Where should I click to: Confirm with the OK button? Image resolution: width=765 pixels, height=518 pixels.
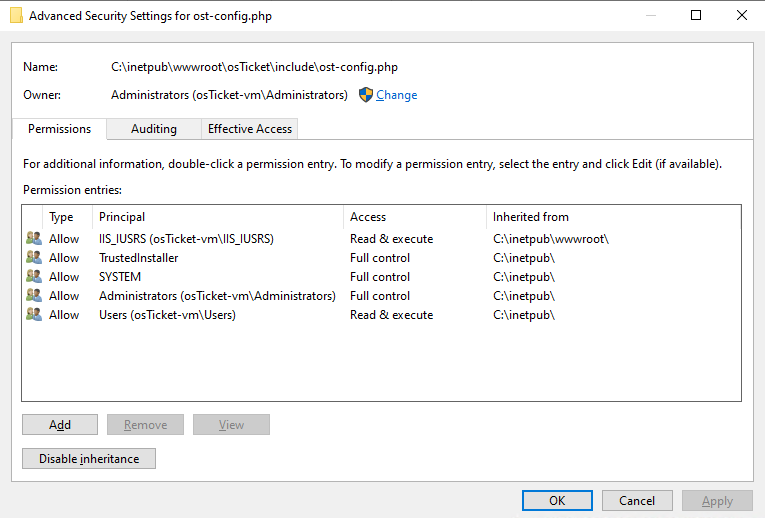point(557,501)
